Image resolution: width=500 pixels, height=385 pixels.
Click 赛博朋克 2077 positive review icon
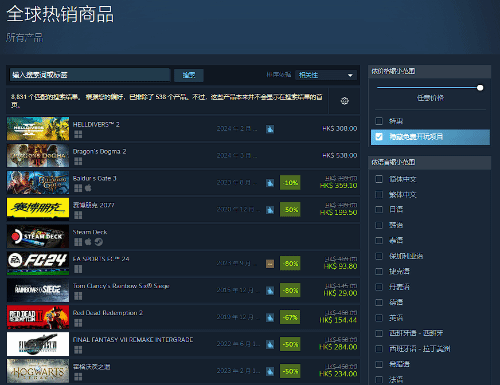pyautogui.click(x=270, y=210)
